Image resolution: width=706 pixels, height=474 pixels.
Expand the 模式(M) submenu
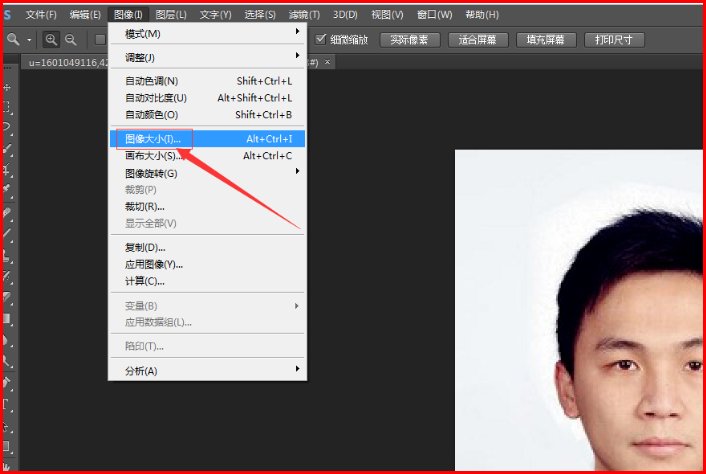click(x=208, y=33)
